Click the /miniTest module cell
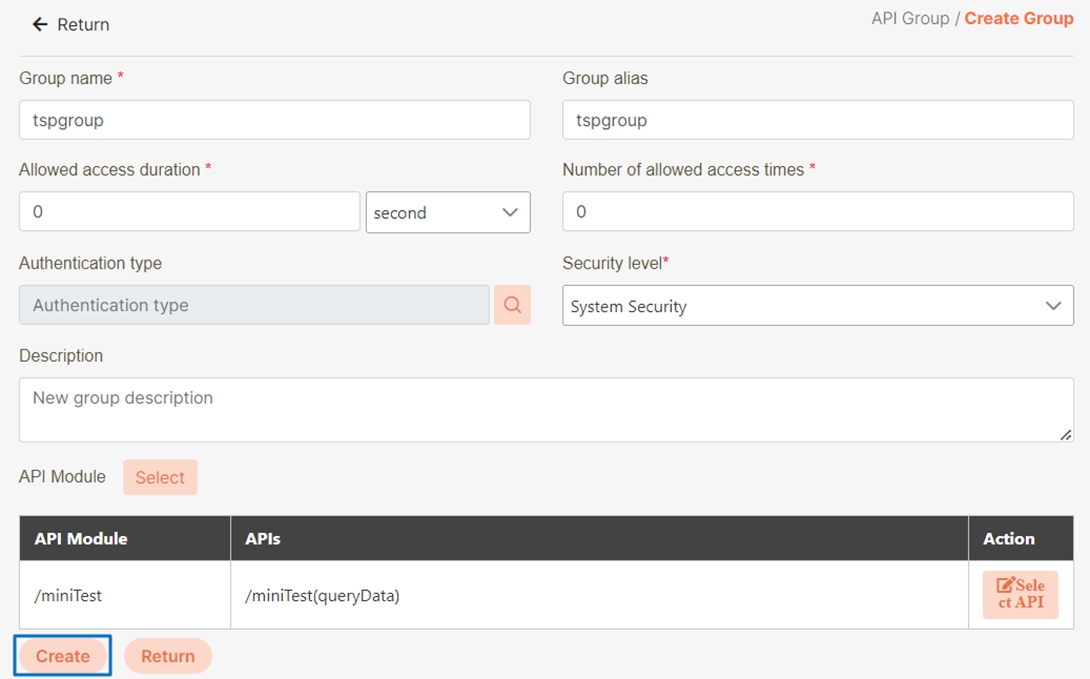 (125, 595)
